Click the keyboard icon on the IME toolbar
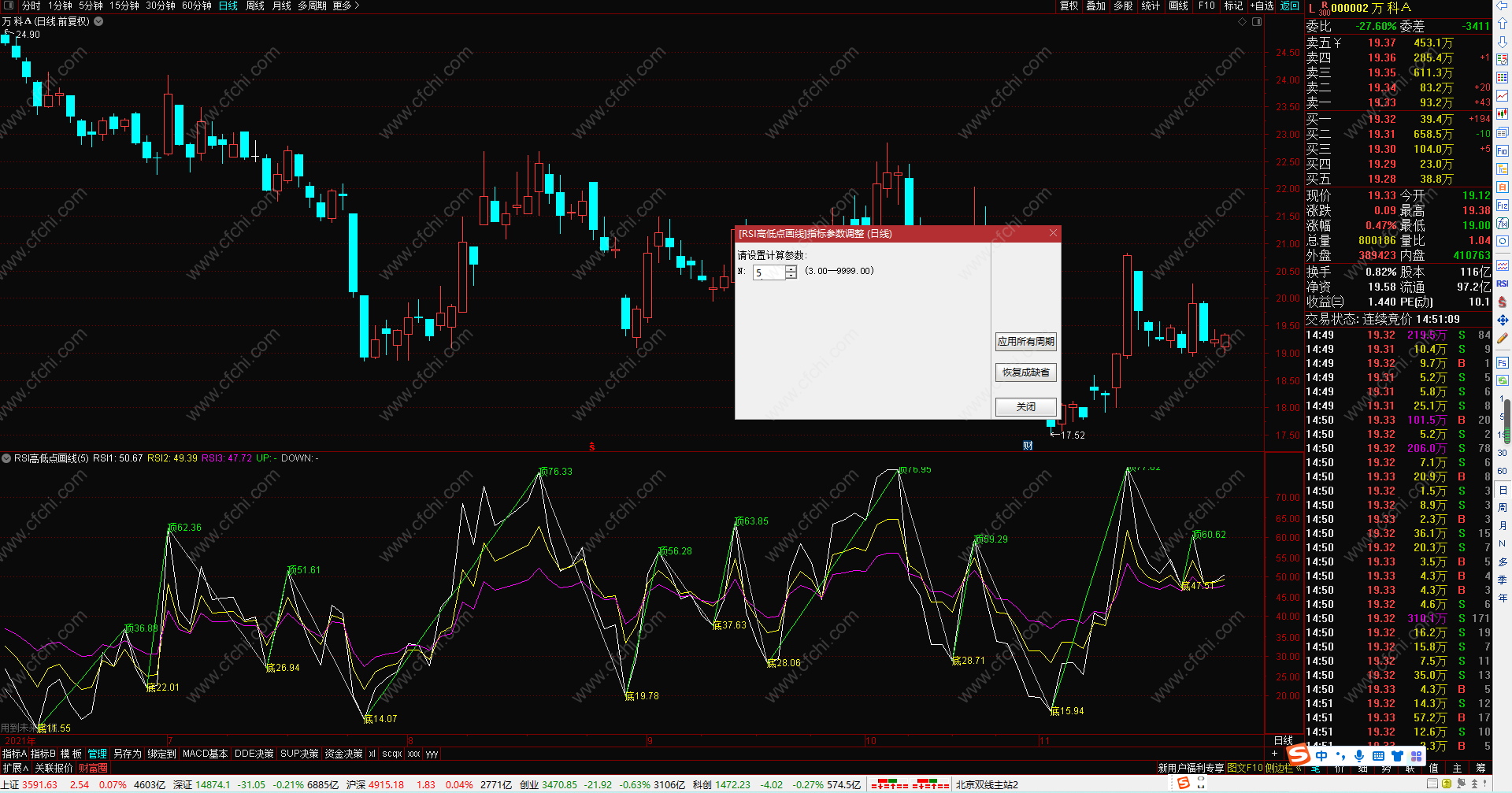1512x793 pixels. click(x=1378, y=756)
